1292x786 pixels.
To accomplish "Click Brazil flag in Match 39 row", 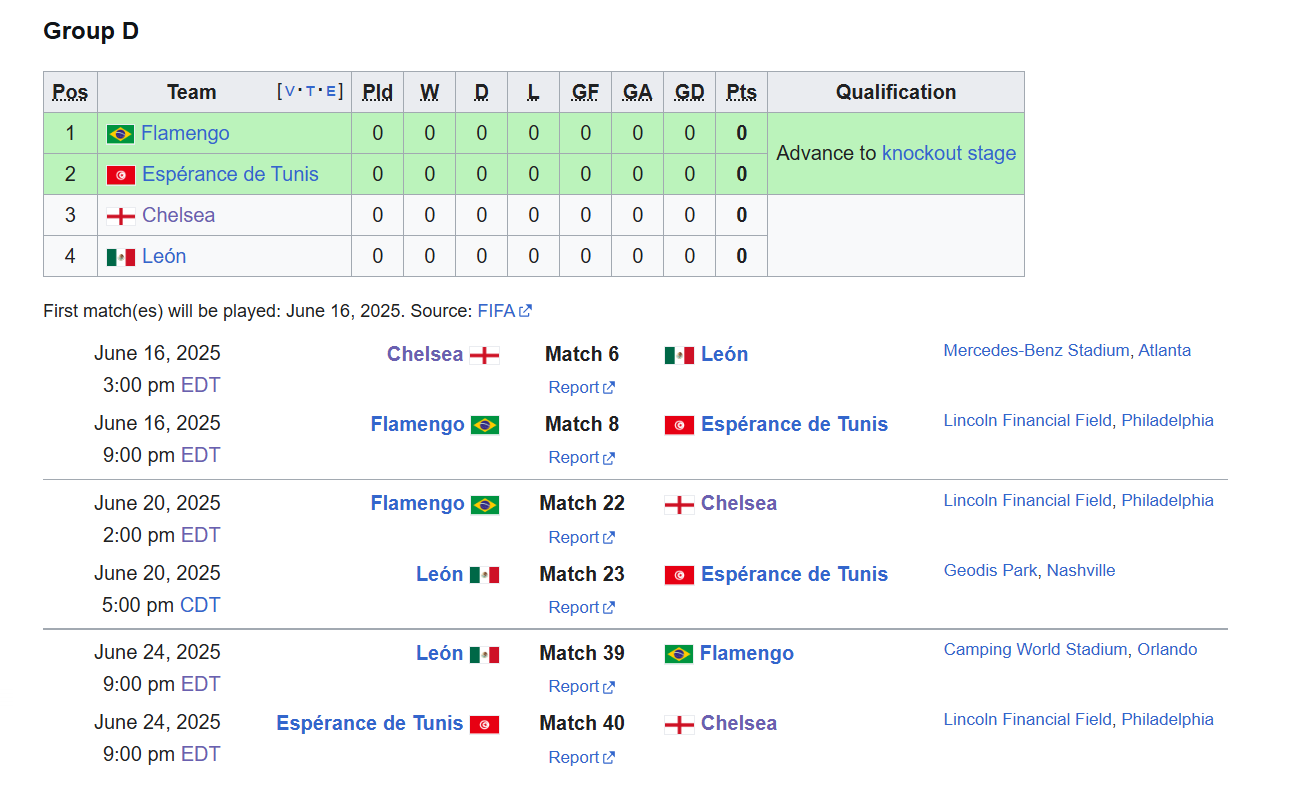I will click(678, 654).
